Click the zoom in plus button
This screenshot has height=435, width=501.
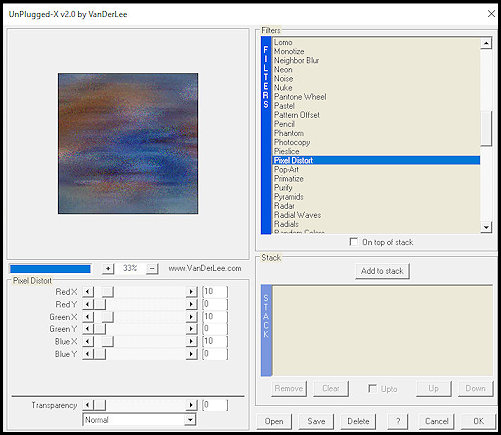pyautogui.click(x=108, y=268)
